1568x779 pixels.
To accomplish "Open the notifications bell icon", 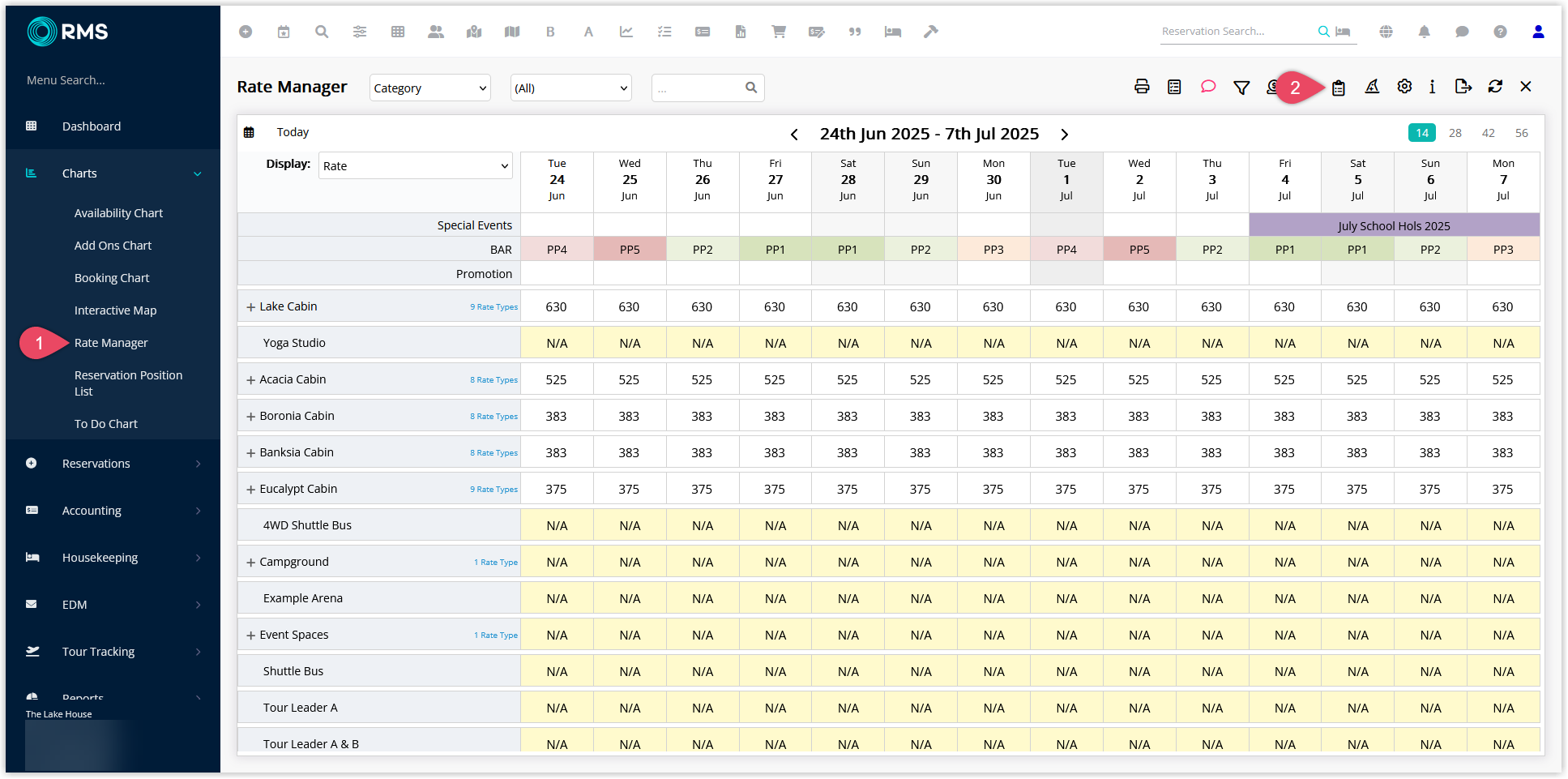I will (1424, 32).
